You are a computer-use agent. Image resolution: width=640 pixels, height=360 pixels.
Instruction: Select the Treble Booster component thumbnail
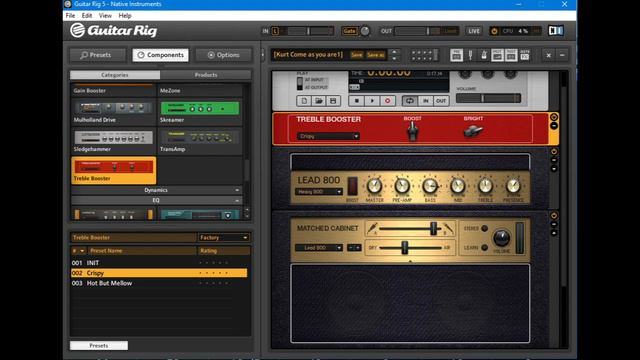[x=113, y=170]
